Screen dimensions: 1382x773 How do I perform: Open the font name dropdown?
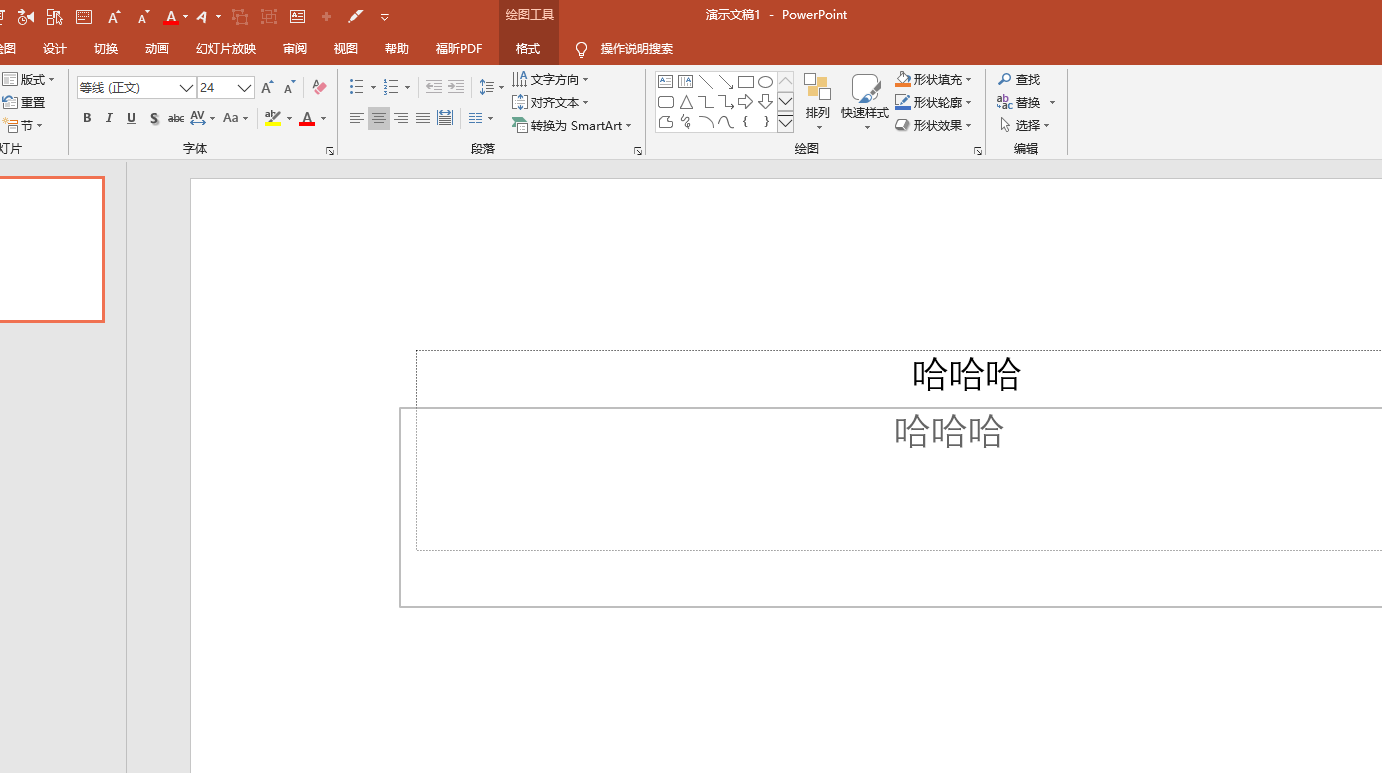[186, 88]
